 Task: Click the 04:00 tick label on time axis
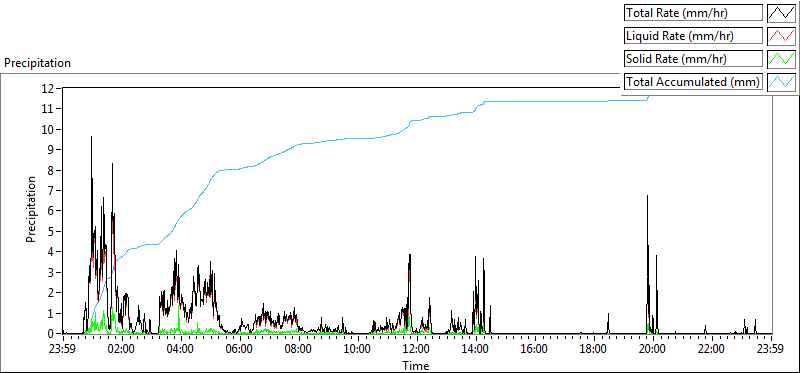(x=181, y=349)
